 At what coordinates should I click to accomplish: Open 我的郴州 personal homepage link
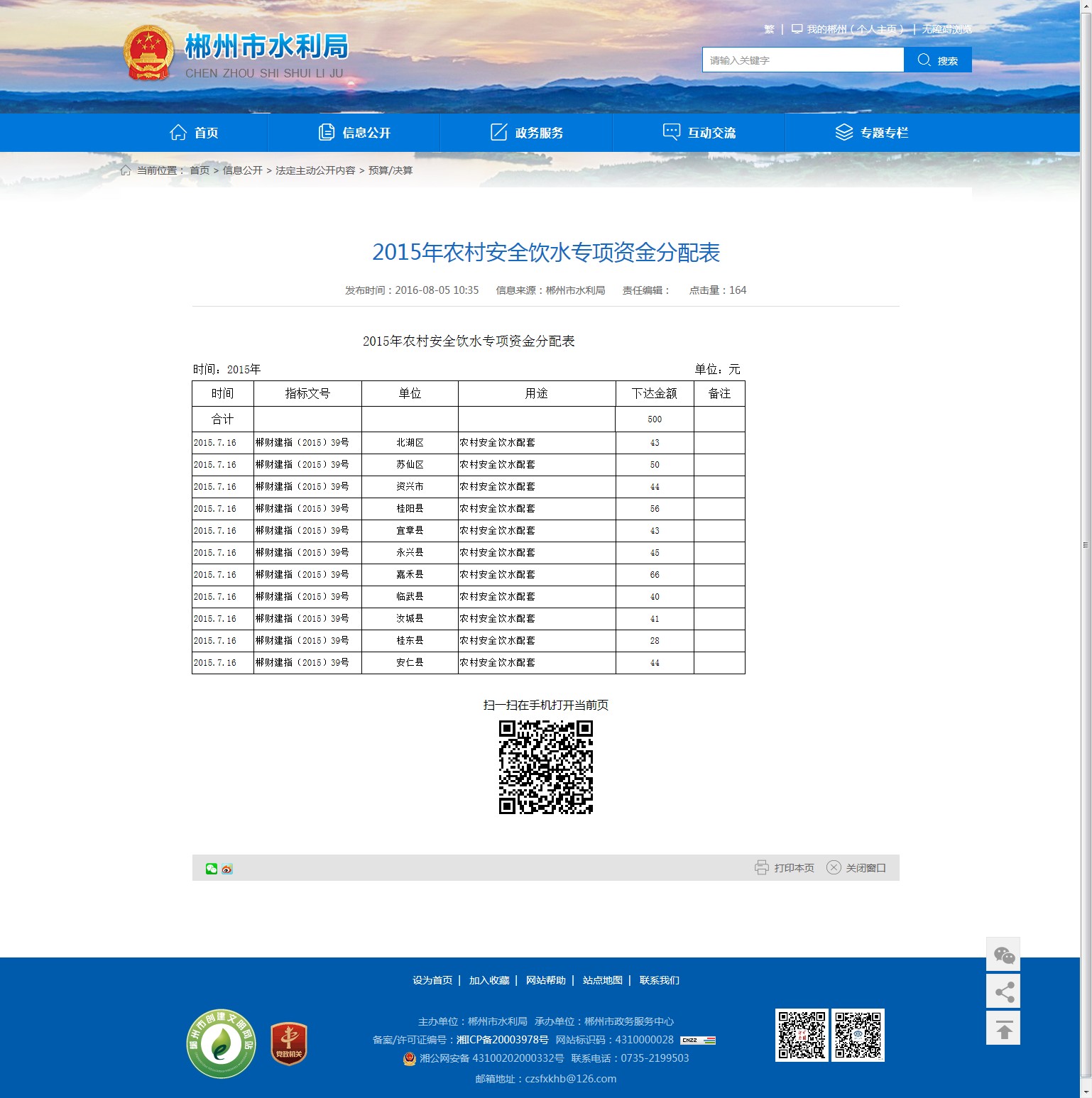(x=848, y=30)
